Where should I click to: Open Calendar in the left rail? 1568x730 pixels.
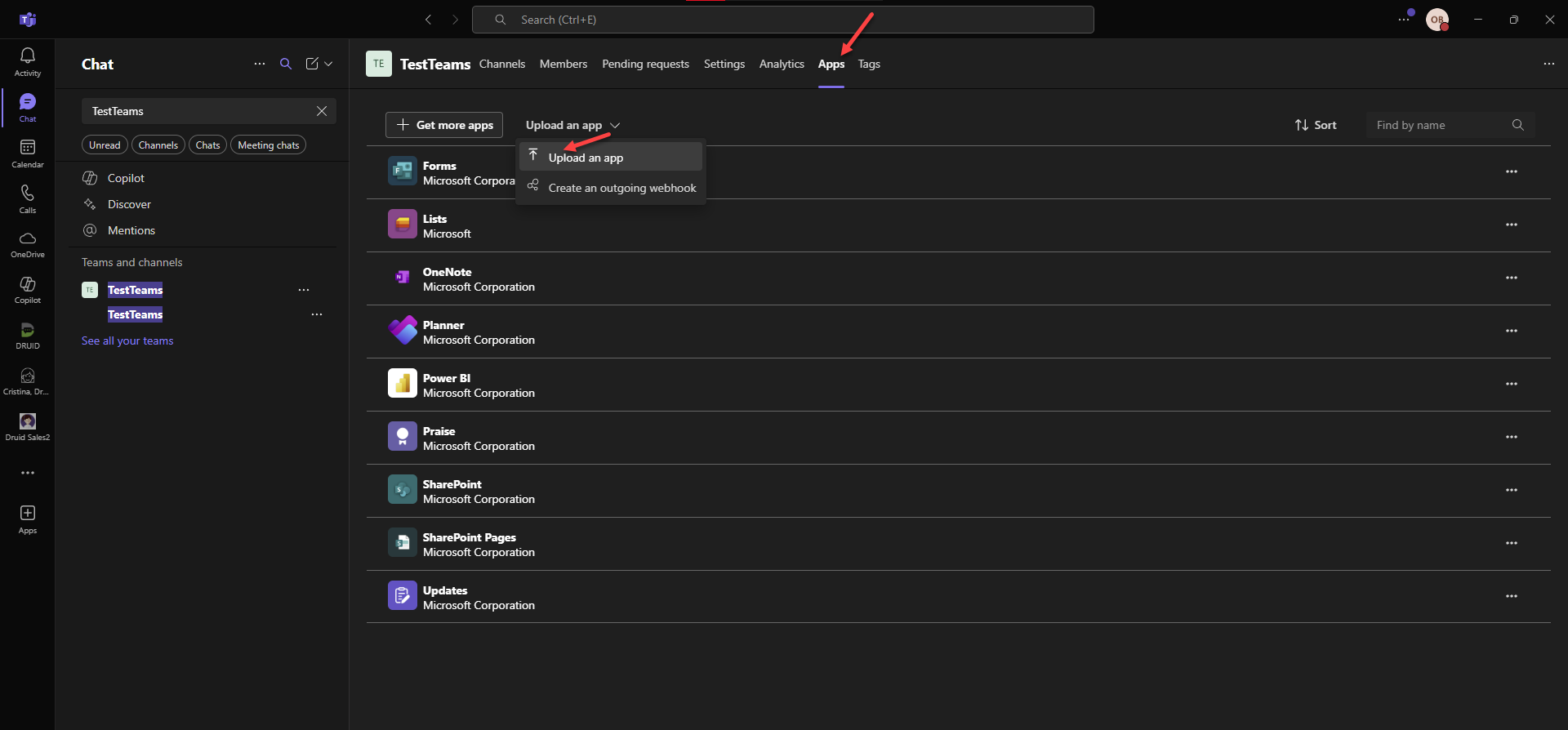tap(28, 153)
